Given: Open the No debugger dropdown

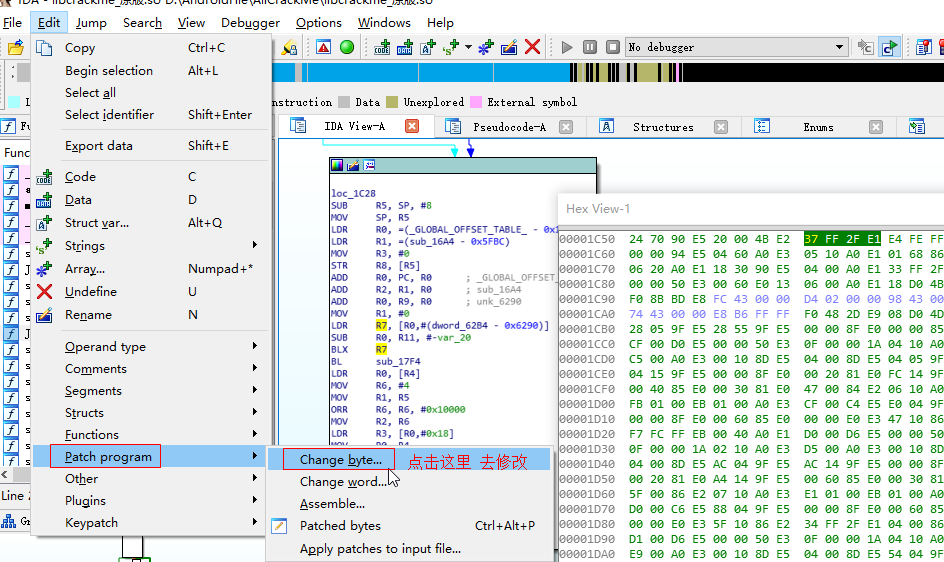Looking at the screenshot, I should tap(737, 47).
